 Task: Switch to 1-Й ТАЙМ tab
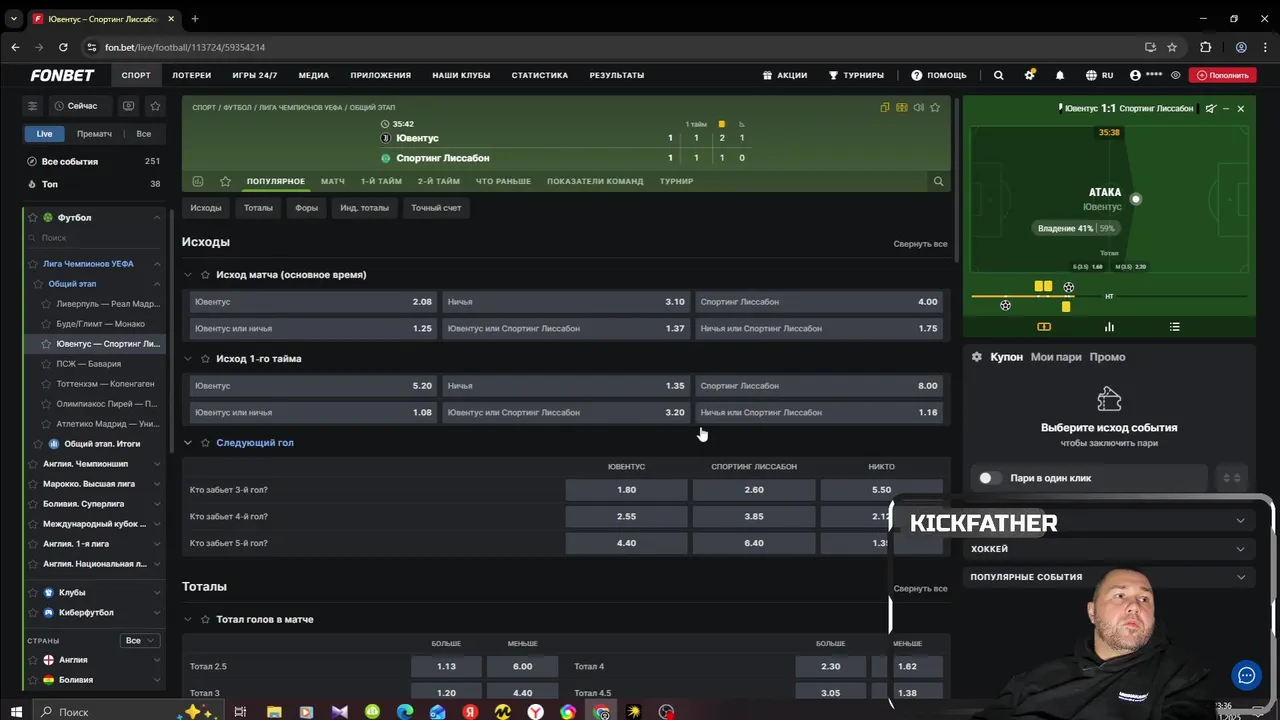click(x=381, y=181)
